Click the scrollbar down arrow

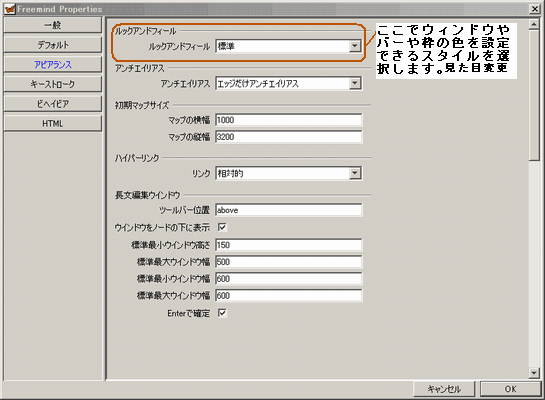534,373
